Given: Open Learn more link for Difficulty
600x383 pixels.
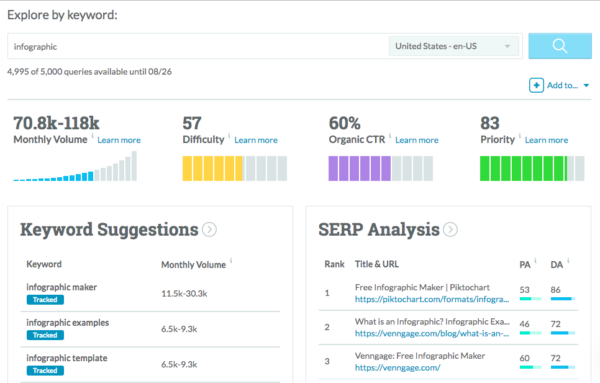Looking at the screenshot, I should click(256, 140).
